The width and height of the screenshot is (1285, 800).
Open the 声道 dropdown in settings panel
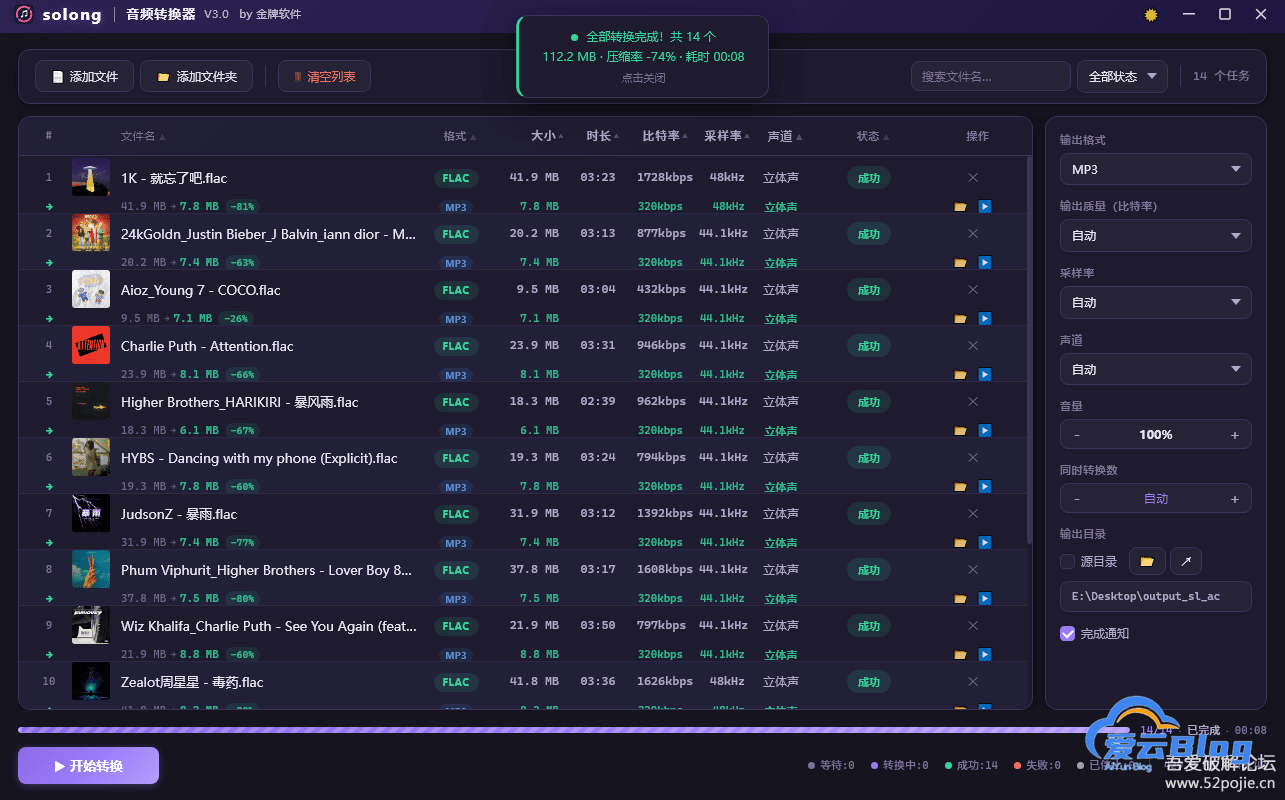click(x=1156, y=370)
